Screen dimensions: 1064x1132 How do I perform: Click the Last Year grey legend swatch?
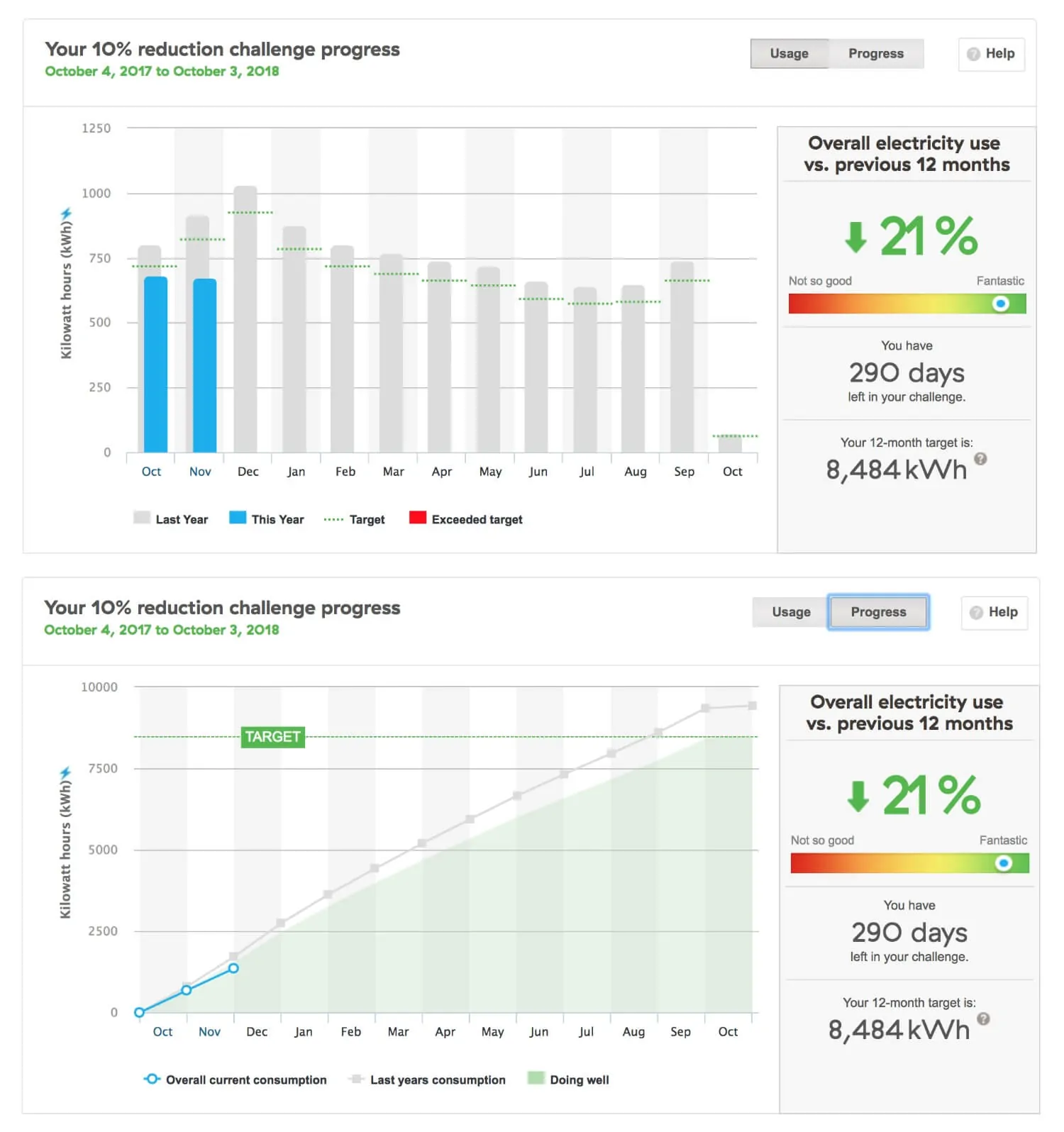142,517
